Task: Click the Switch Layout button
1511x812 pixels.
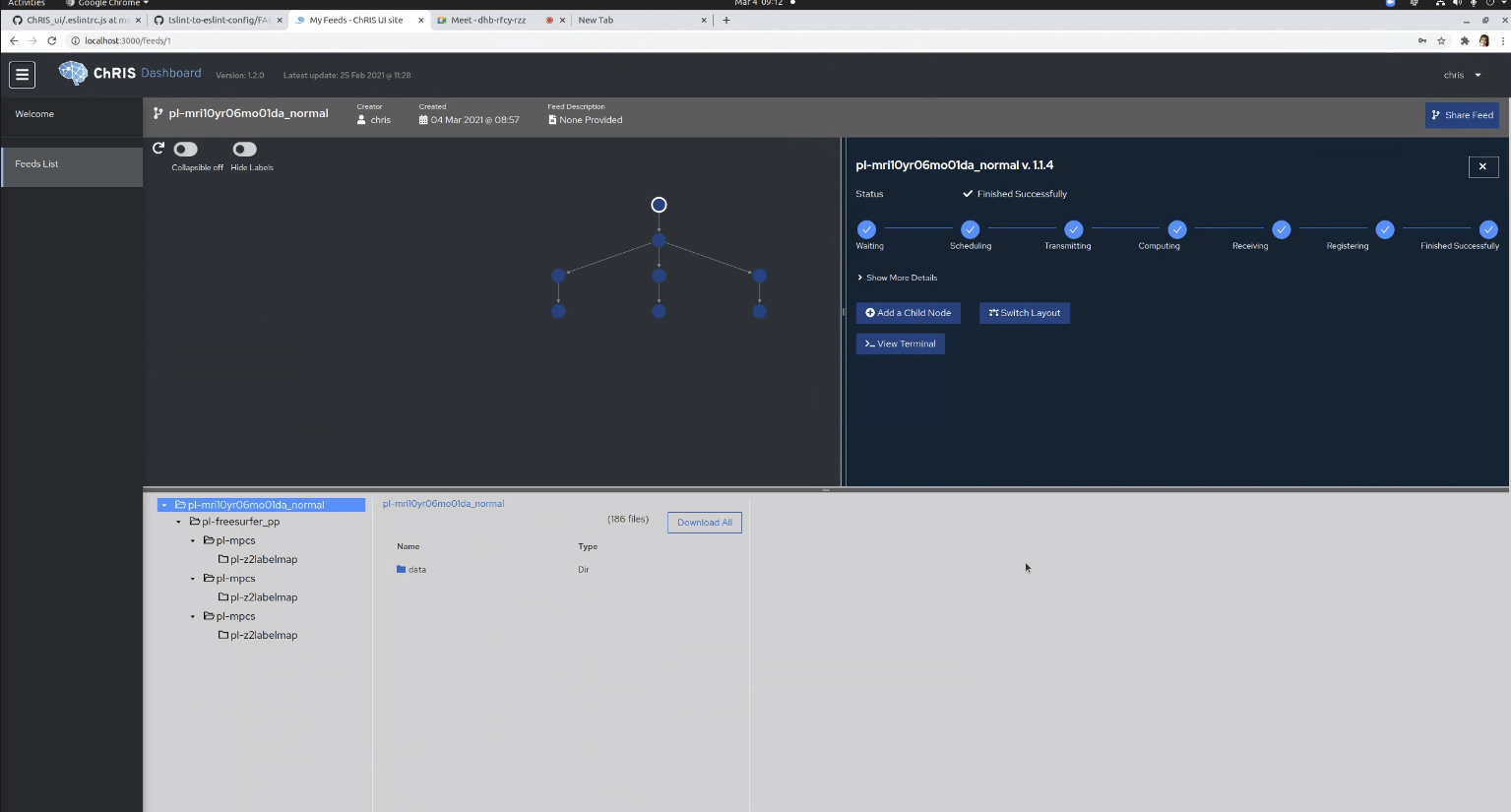Action: coord(1024,313)
